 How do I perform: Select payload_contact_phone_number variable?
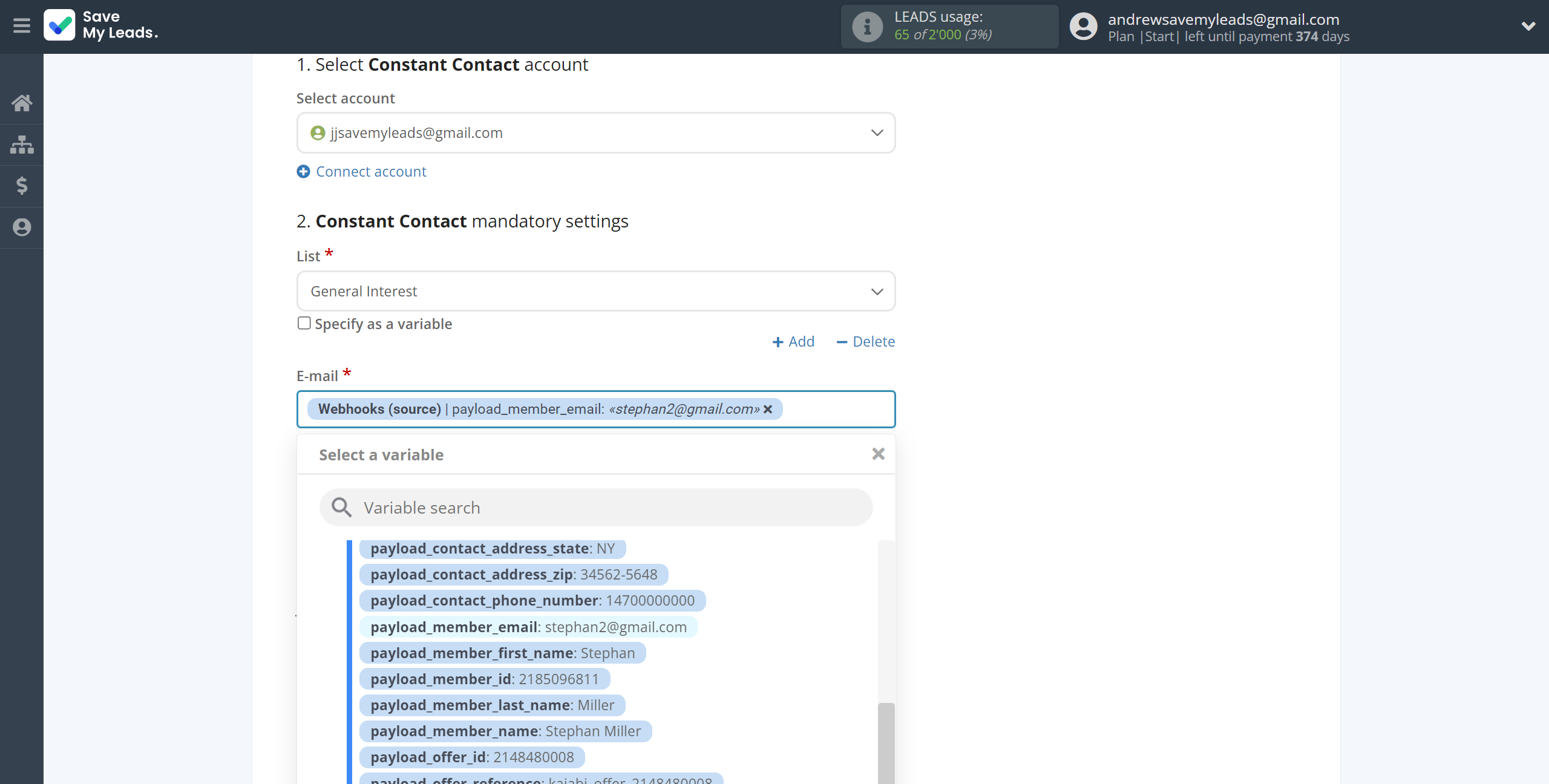532,601
